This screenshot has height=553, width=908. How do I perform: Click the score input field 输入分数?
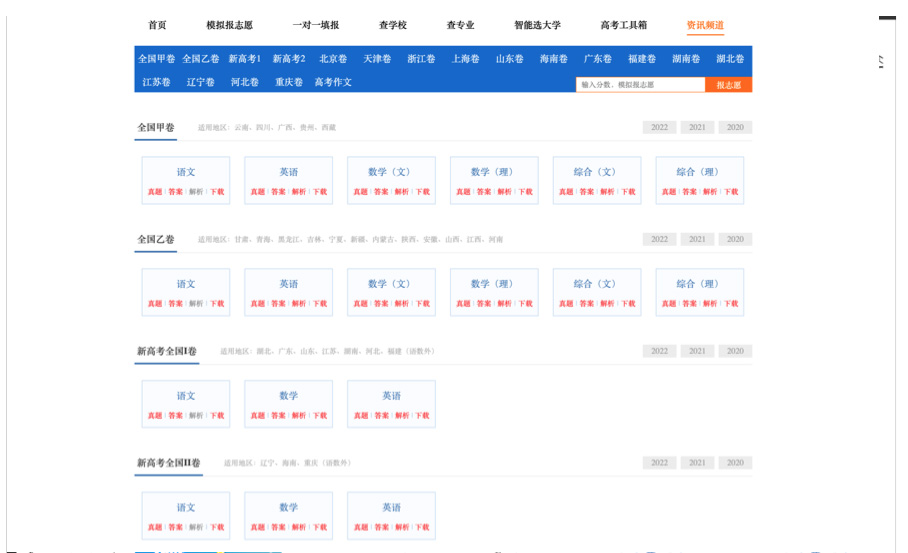pos(640,85)
